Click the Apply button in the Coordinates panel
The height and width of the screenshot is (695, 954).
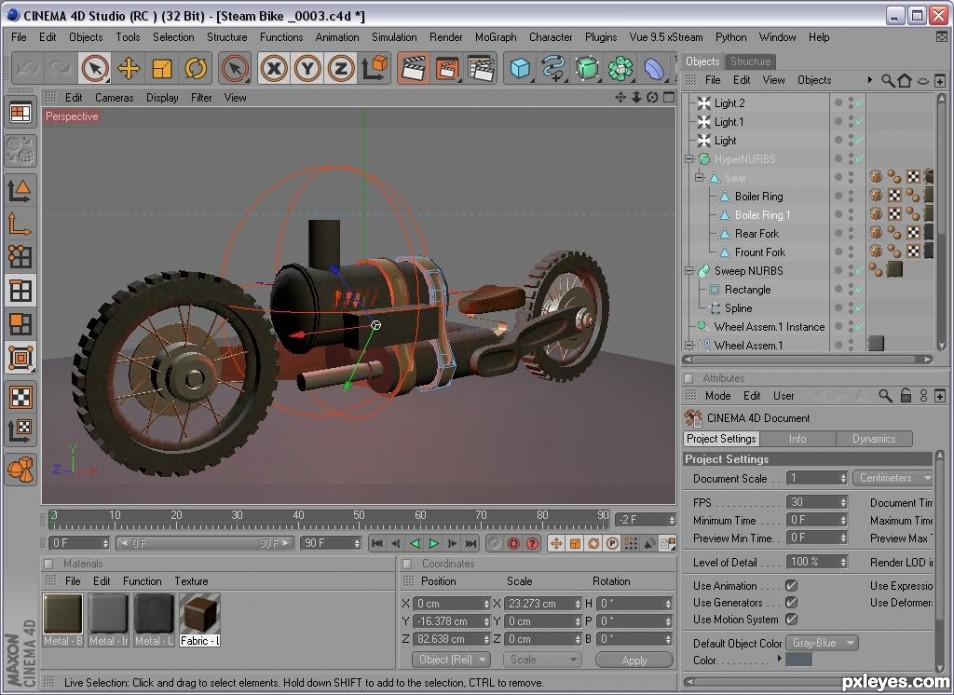point(634,660)
